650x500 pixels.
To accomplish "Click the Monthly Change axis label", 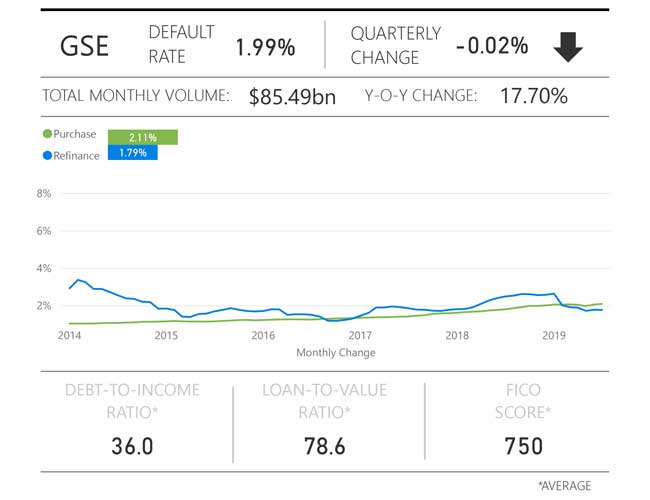I will pos(336,352).
